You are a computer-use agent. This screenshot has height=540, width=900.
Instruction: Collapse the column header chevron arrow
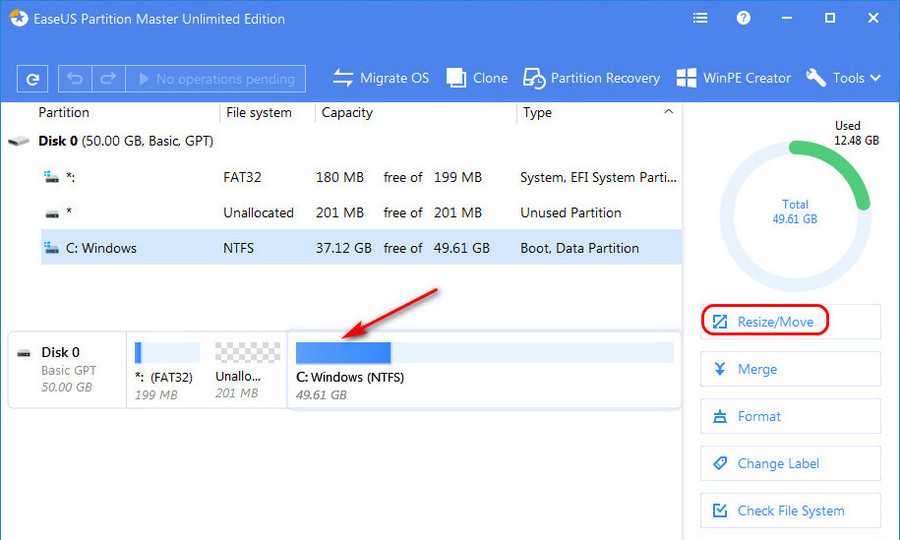click(668, 112)
